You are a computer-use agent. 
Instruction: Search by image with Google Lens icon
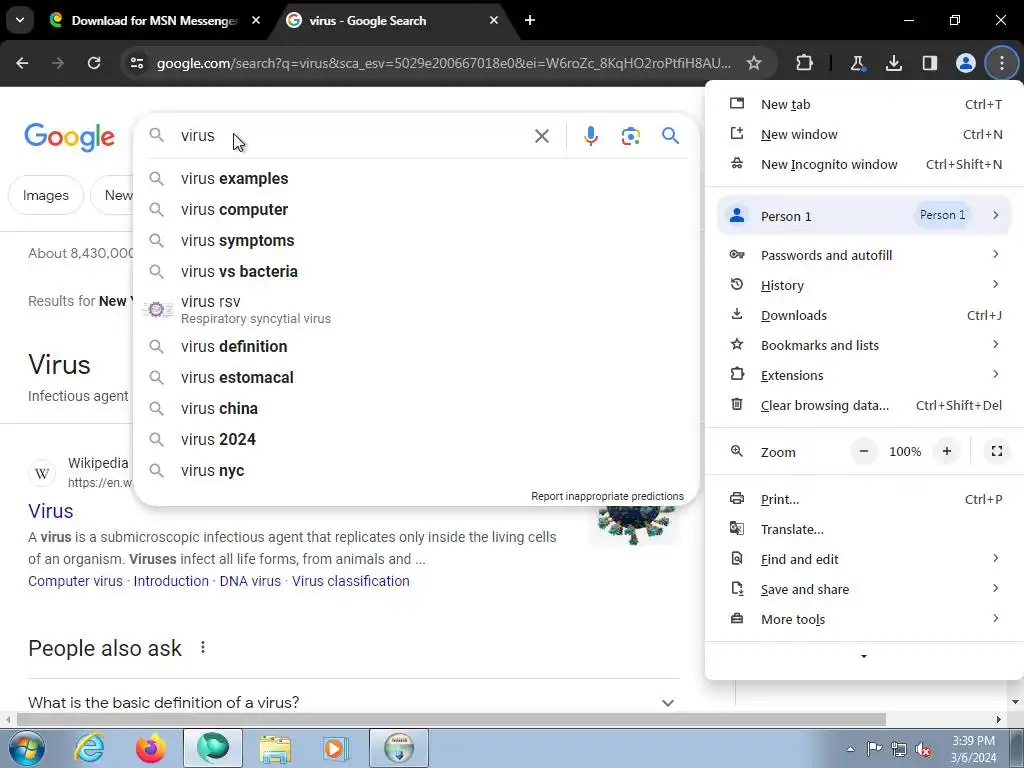click(x=630, y=136)
